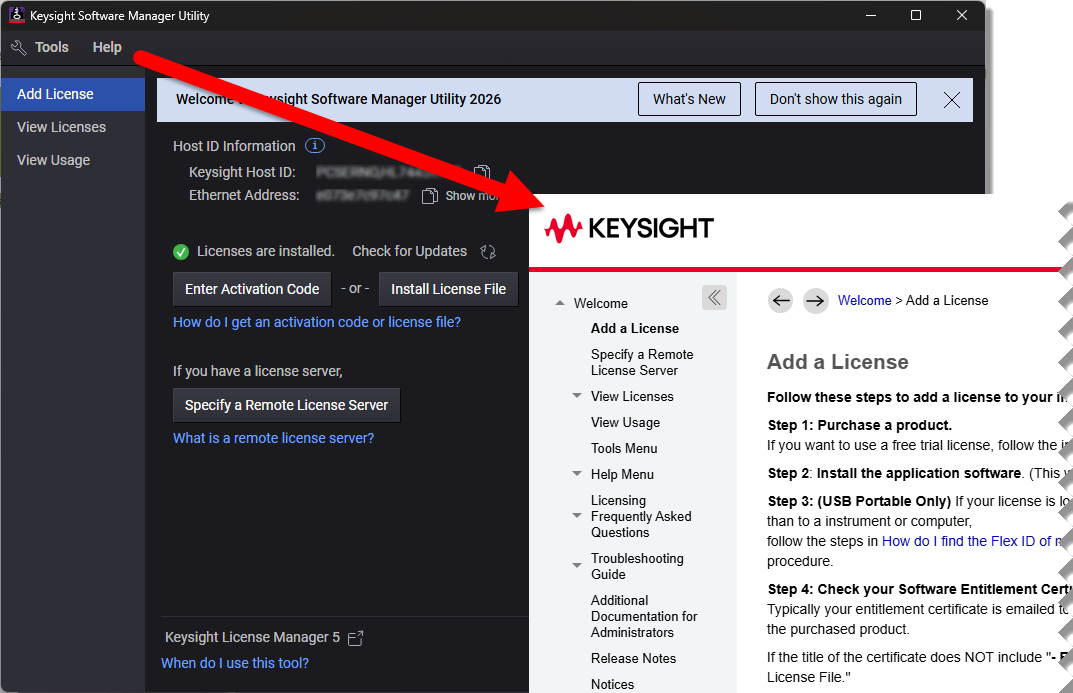
Task: Select View Usage in help tree
Action: [625, 423]
